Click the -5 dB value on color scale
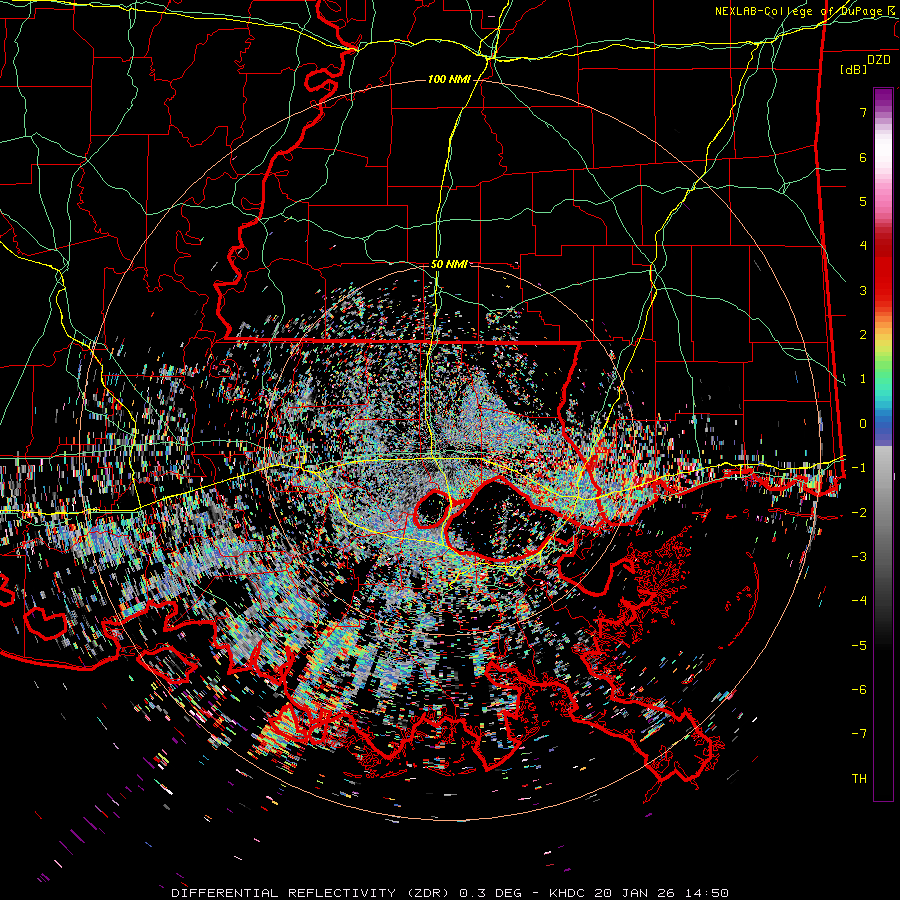This screenshot has height=900, width=900. click(x=859, y=645)
